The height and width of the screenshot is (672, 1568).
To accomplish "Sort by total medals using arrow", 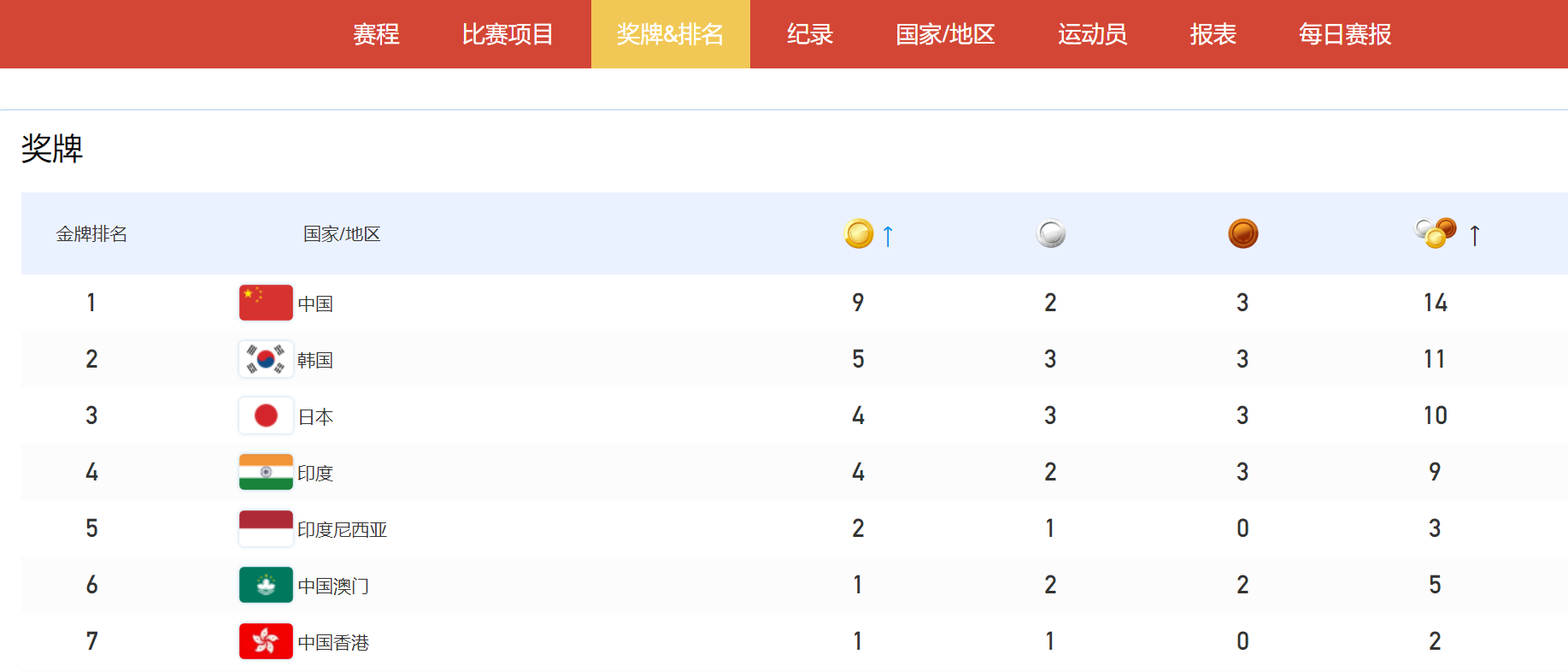I will 1474,235.
